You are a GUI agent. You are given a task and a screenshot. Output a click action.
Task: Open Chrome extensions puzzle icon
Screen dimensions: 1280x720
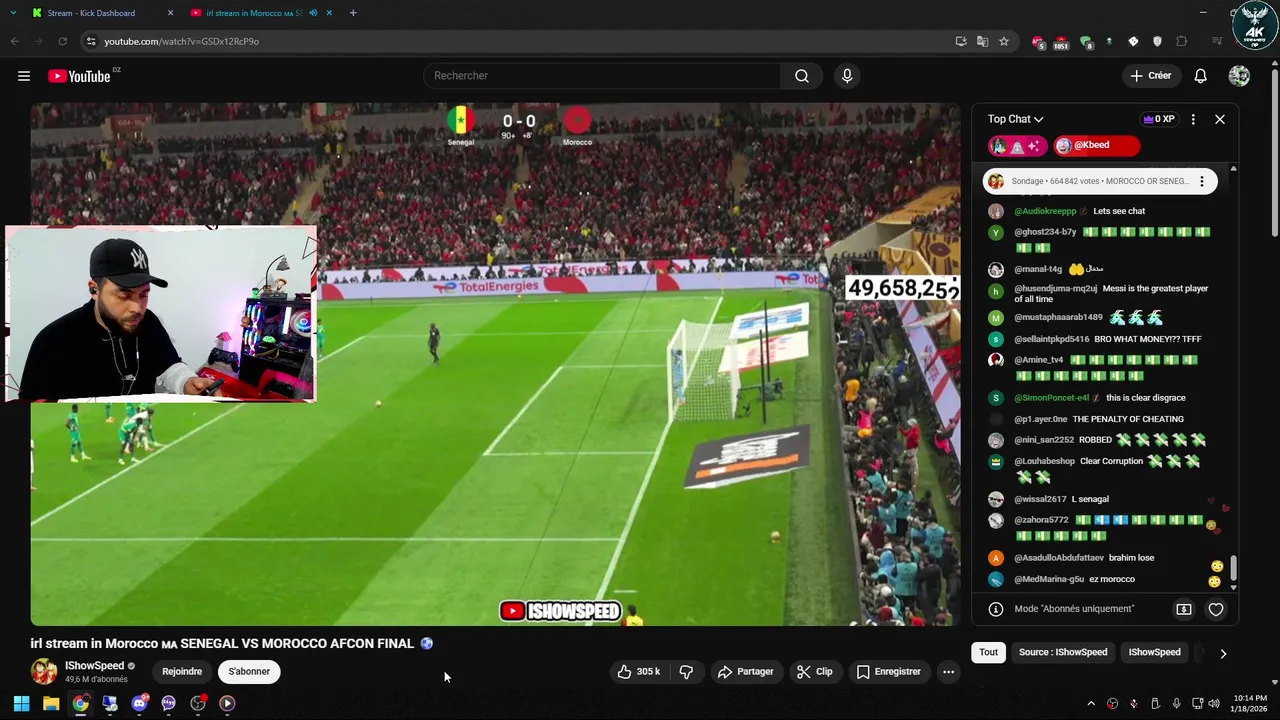pyautogui.click(x=1181, y=41)
